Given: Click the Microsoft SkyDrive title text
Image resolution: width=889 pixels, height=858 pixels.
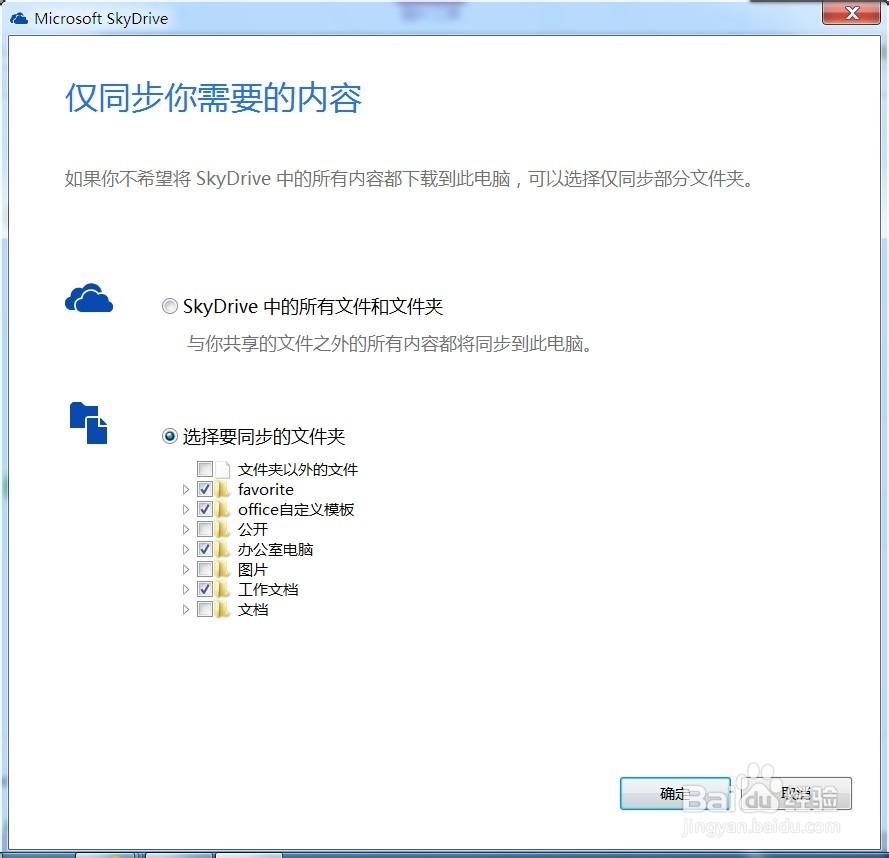Looking at the screenshot, I should 101,19.
